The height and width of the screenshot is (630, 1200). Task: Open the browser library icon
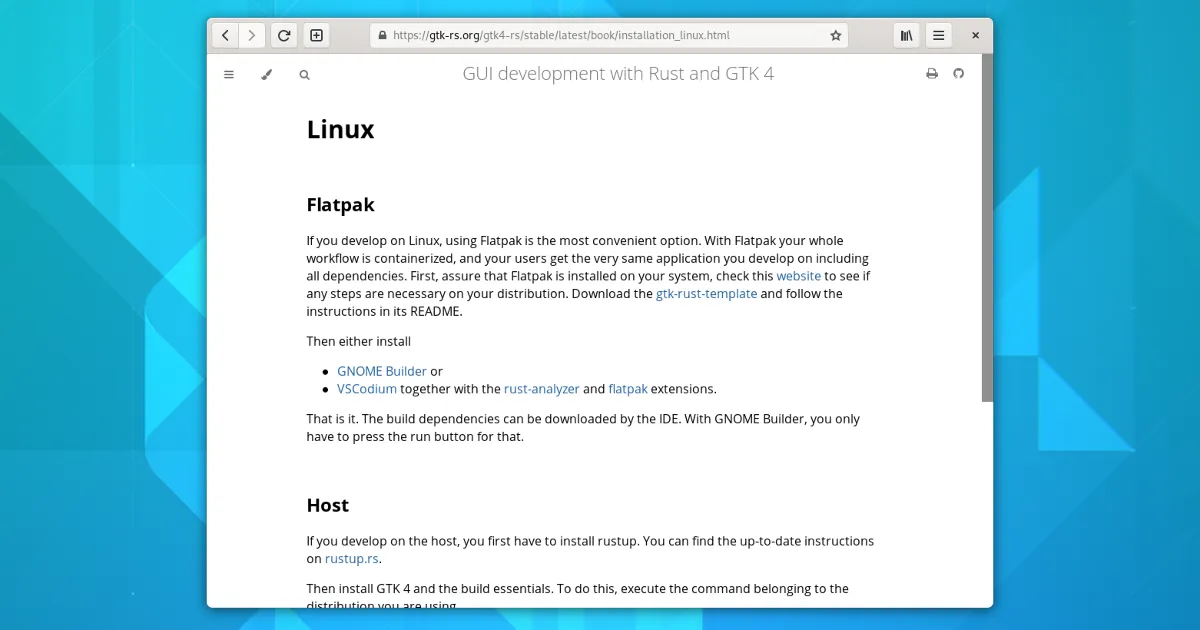(x=906, y=35)
